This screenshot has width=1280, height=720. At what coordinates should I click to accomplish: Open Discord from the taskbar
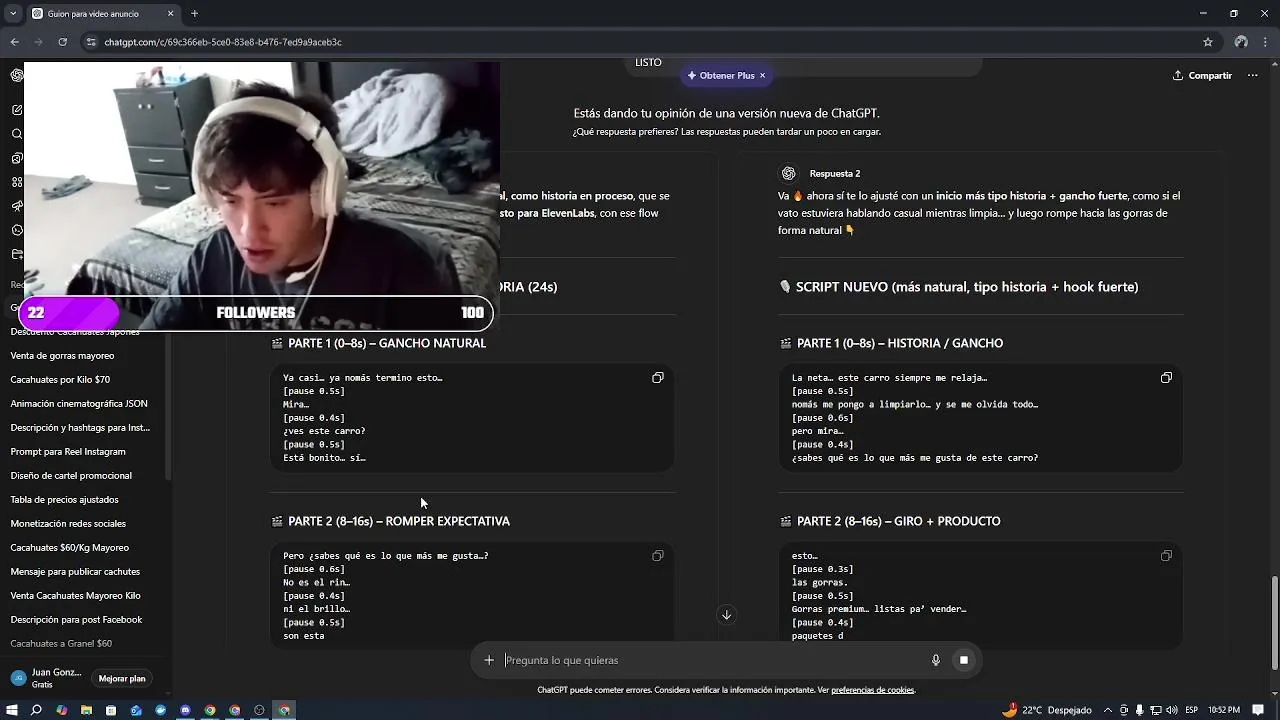tap(185, 710)
